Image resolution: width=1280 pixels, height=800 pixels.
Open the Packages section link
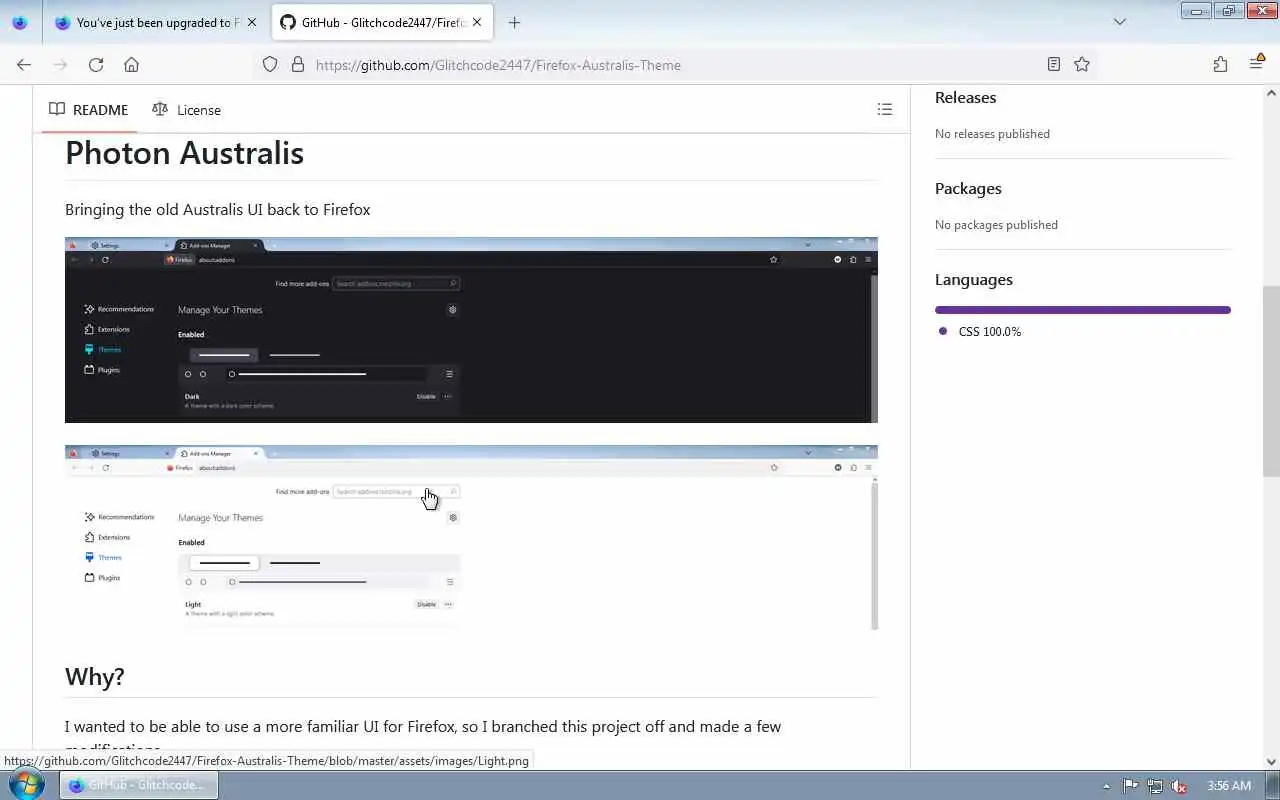pyautogui.click(x=968, y=189)
